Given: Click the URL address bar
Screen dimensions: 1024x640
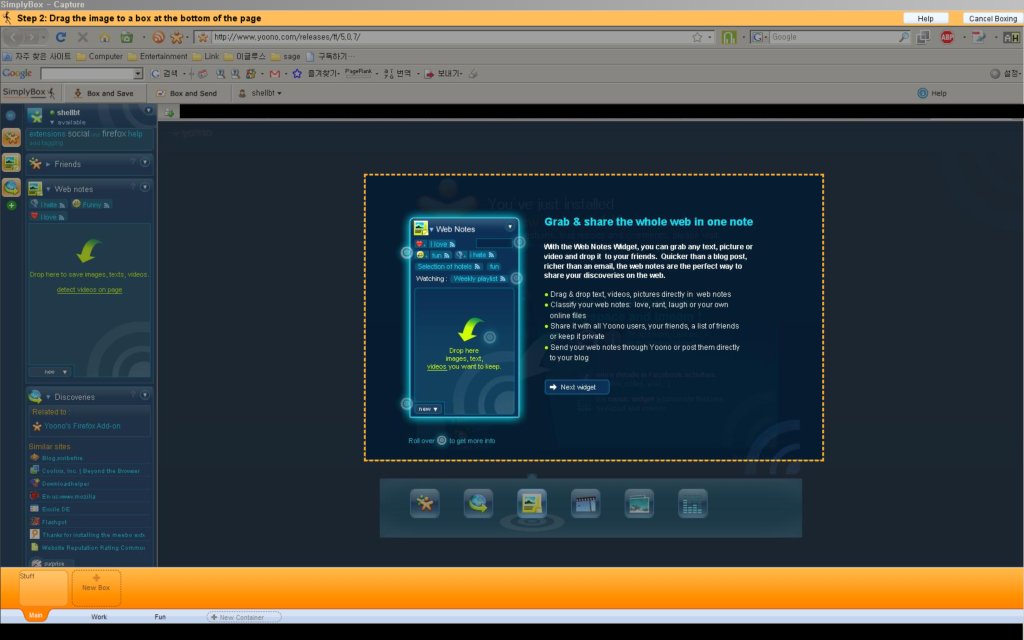Looking at the screenshot, I should 451,37.
